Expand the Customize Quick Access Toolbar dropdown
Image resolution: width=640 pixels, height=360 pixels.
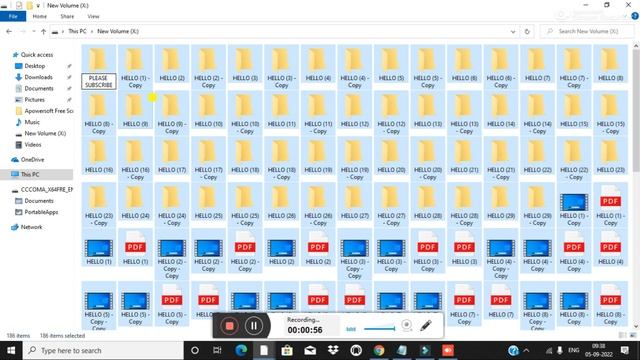click(x=38, y=6)
